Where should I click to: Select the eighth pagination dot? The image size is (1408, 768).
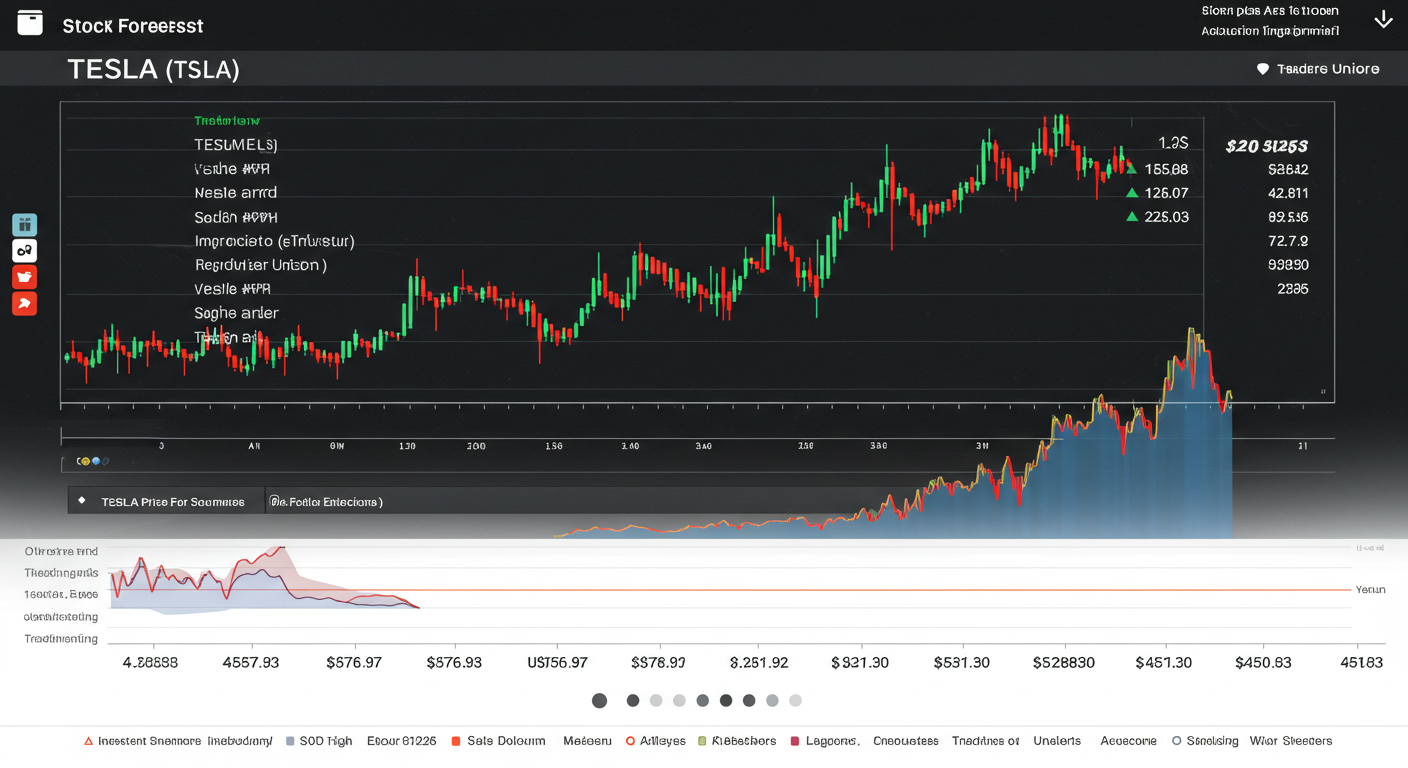772,700
